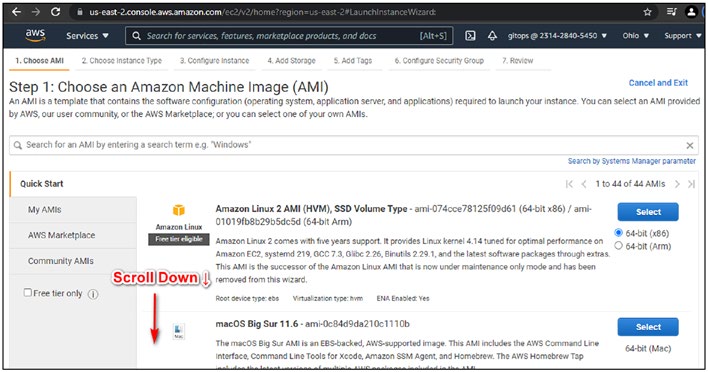Jump to first page of AMIs
This screenshot has height=372, width=708.
[569, 184]
